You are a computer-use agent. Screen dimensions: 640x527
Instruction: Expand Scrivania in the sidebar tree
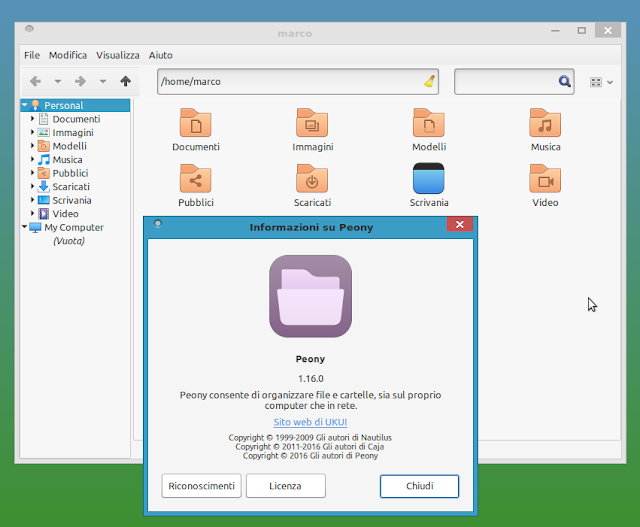[x=32, y=200]
